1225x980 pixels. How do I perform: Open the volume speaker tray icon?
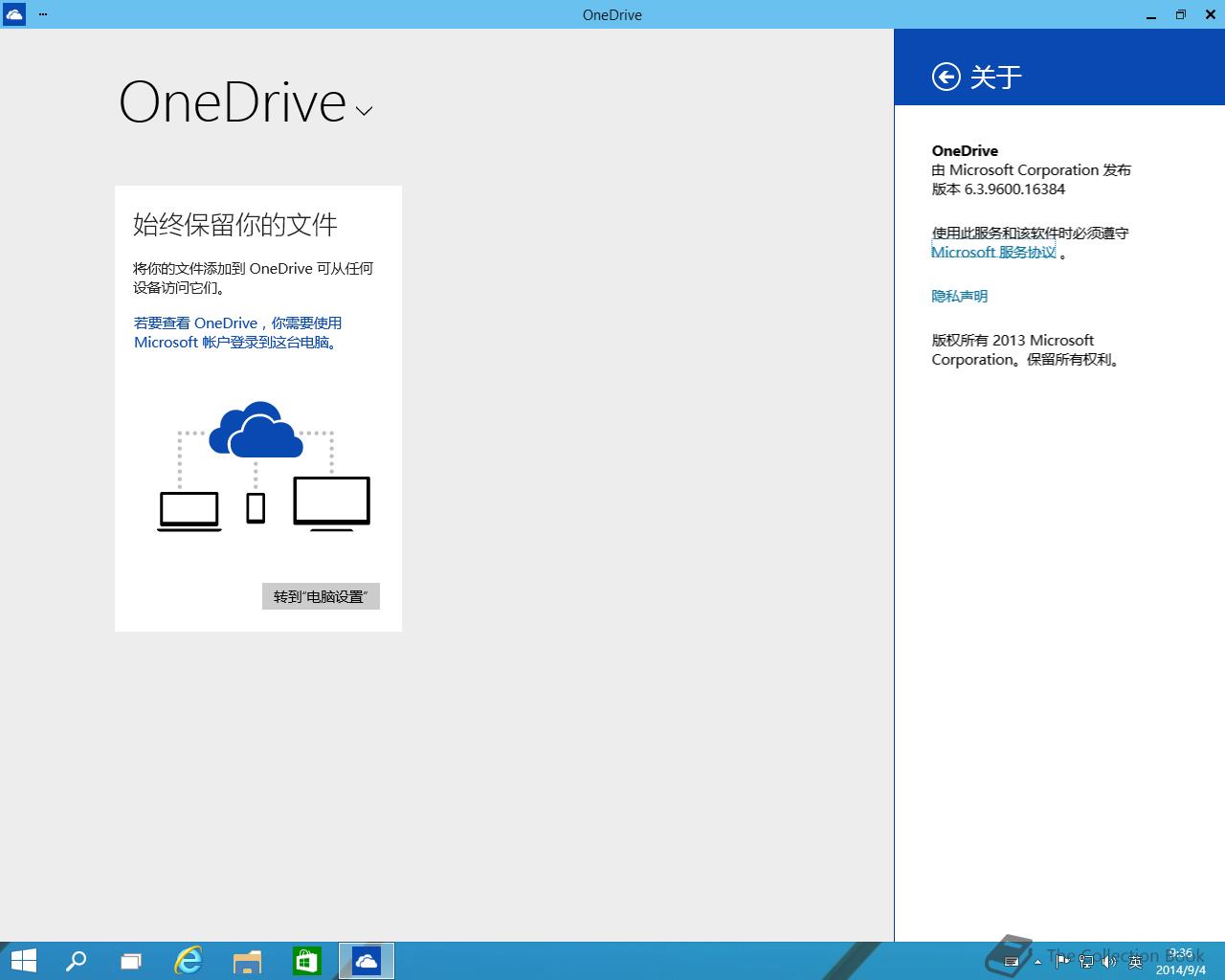[1110, 961]
